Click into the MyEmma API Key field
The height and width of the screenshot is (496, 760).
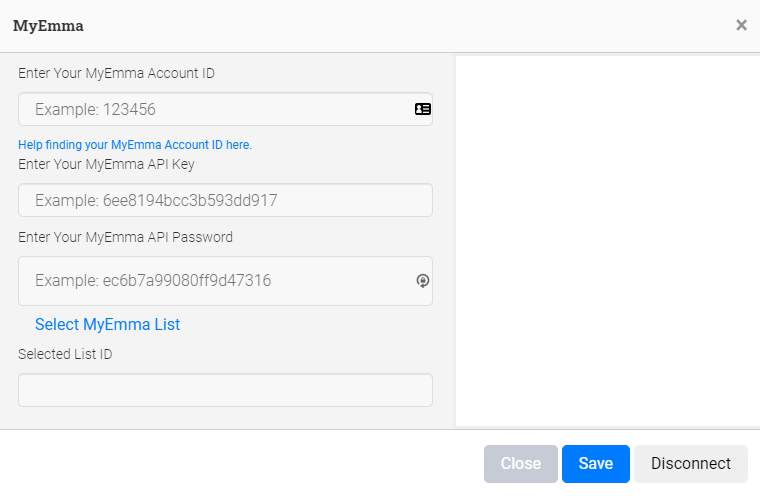(x=225, y=200)
